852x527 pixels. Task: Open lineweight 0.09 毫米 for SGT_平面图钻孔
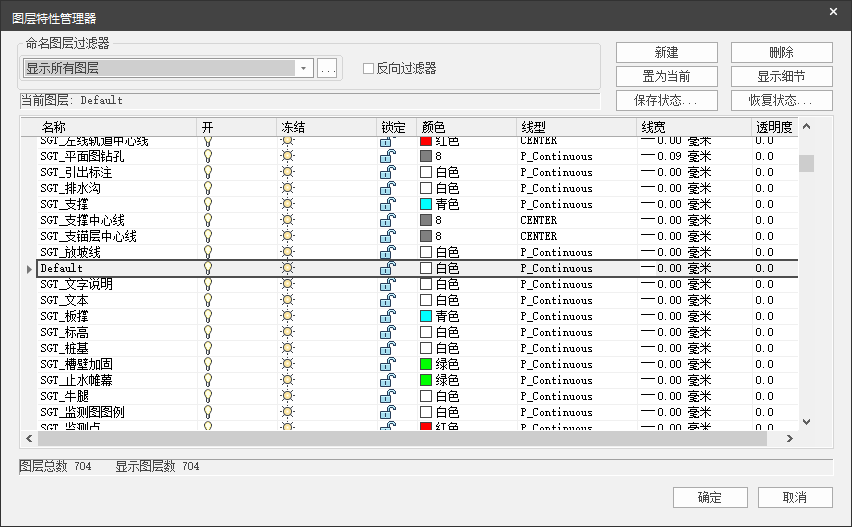675,156
